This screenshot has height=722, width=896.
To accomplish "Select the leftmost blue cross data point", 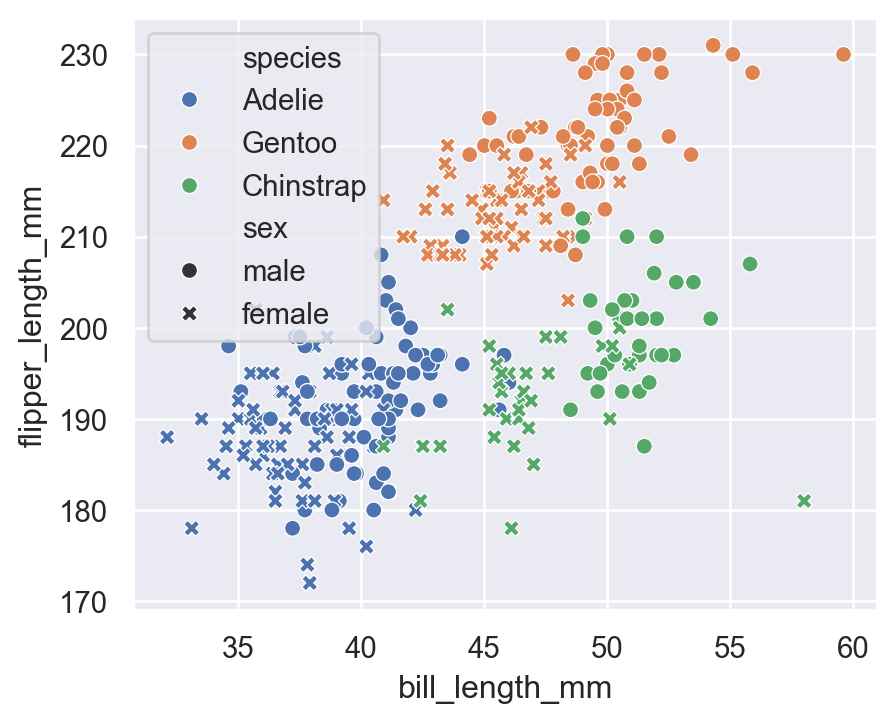I will click(167, 437).
